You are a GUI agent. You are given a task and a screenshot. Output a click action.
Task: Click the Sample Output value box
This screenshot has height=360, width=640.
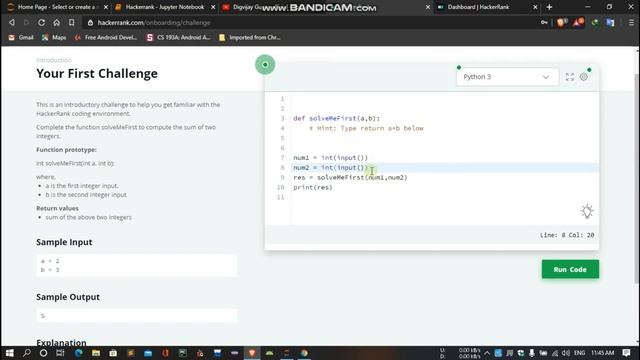(136, 316)
